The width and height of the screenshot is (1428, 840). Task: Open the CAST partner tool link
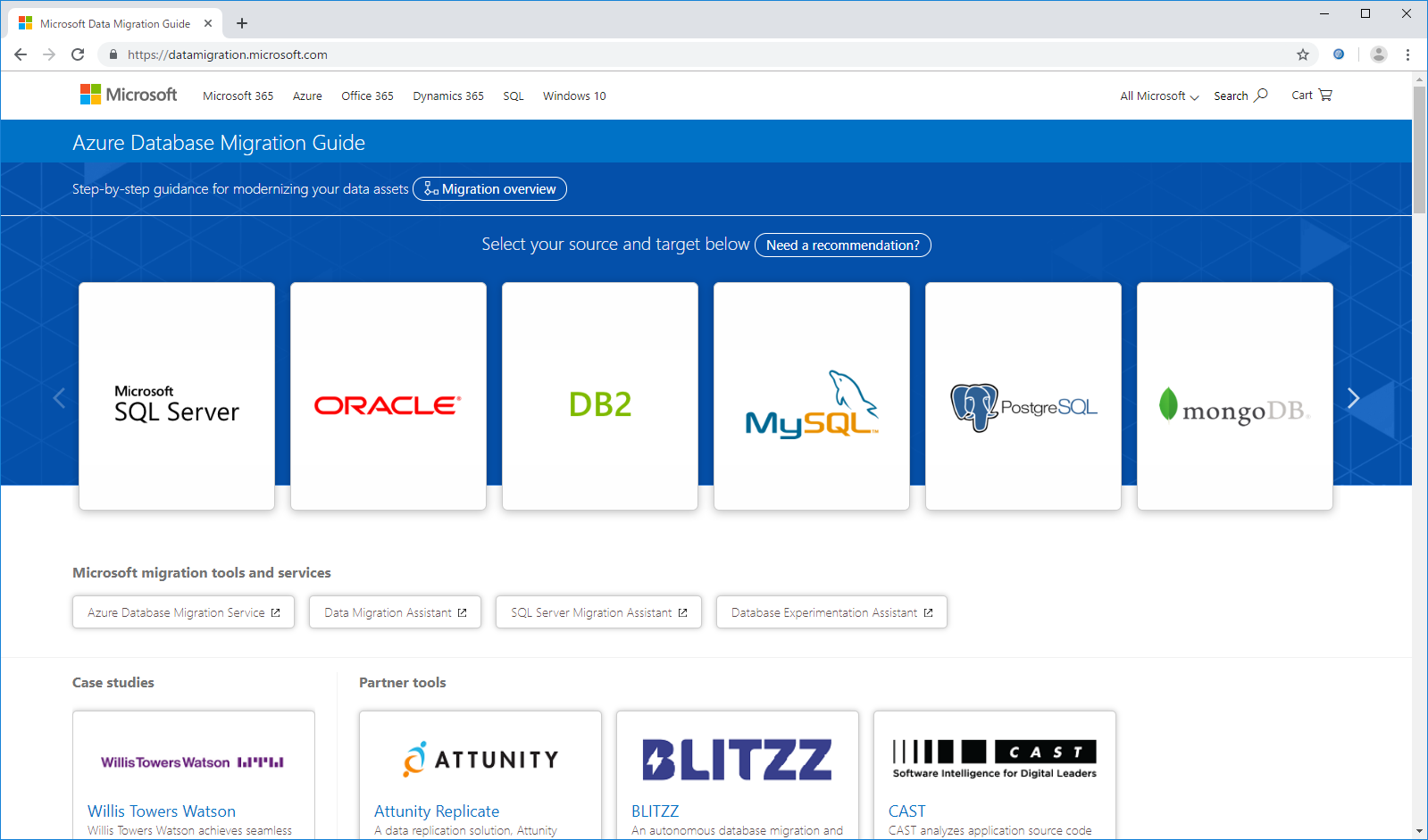pyautogui.click(x=906, y=811)
